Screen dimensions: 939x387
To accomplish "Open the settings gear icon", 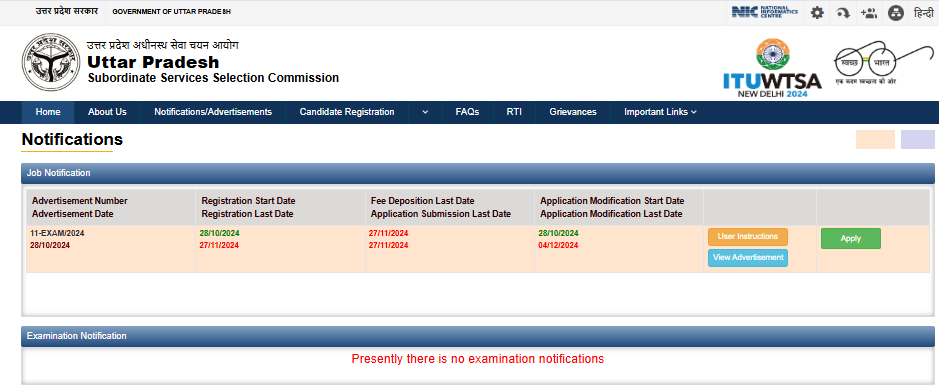I will [817, 13].
